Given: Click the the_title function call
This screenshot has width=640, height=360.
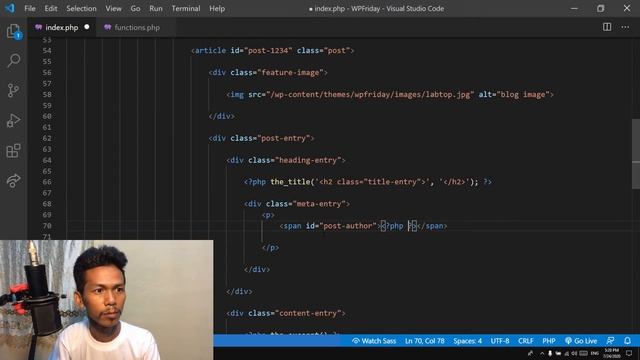Looking at the screenshot, I should click(x=290, y=182).
